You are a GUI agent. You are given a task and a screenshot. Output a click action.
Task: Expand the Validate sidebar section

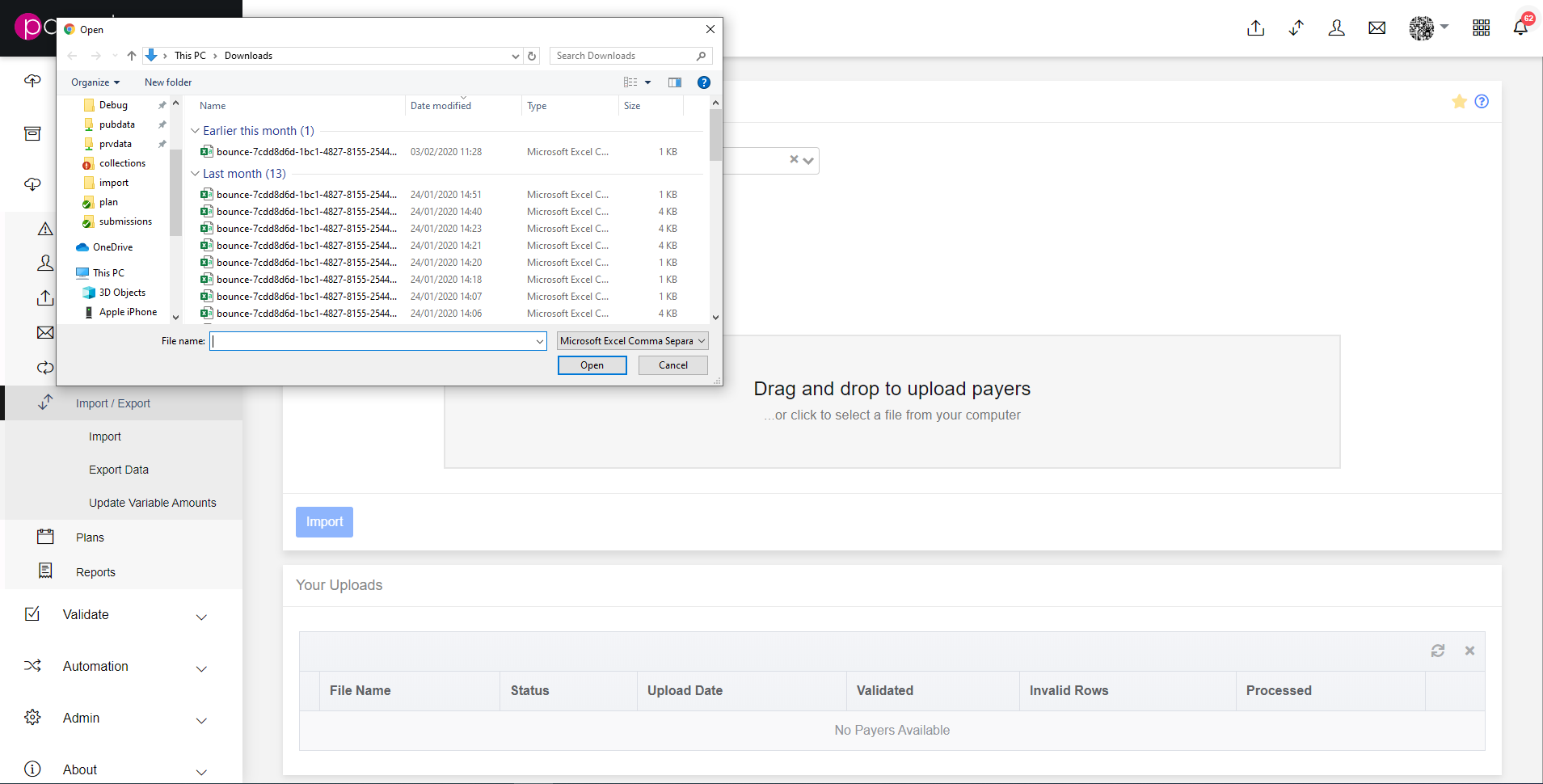coord(202,617)
